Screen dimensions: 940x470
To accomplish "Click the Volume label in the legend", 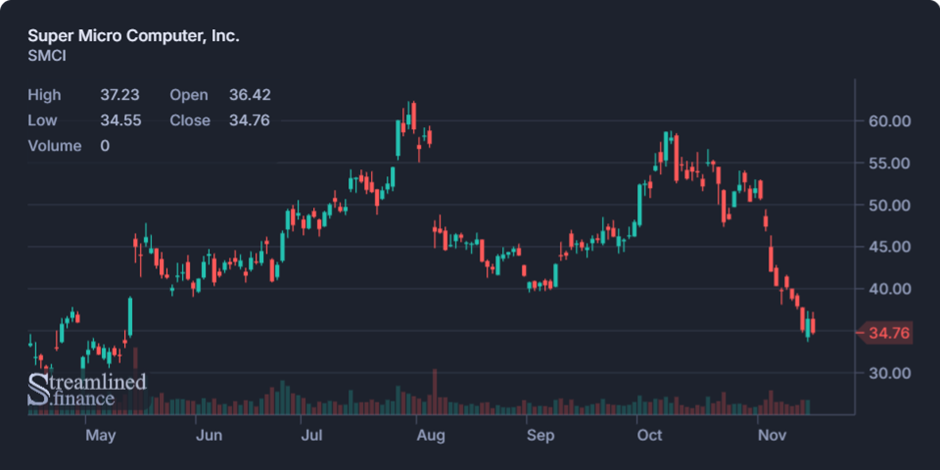I will 55,146.
